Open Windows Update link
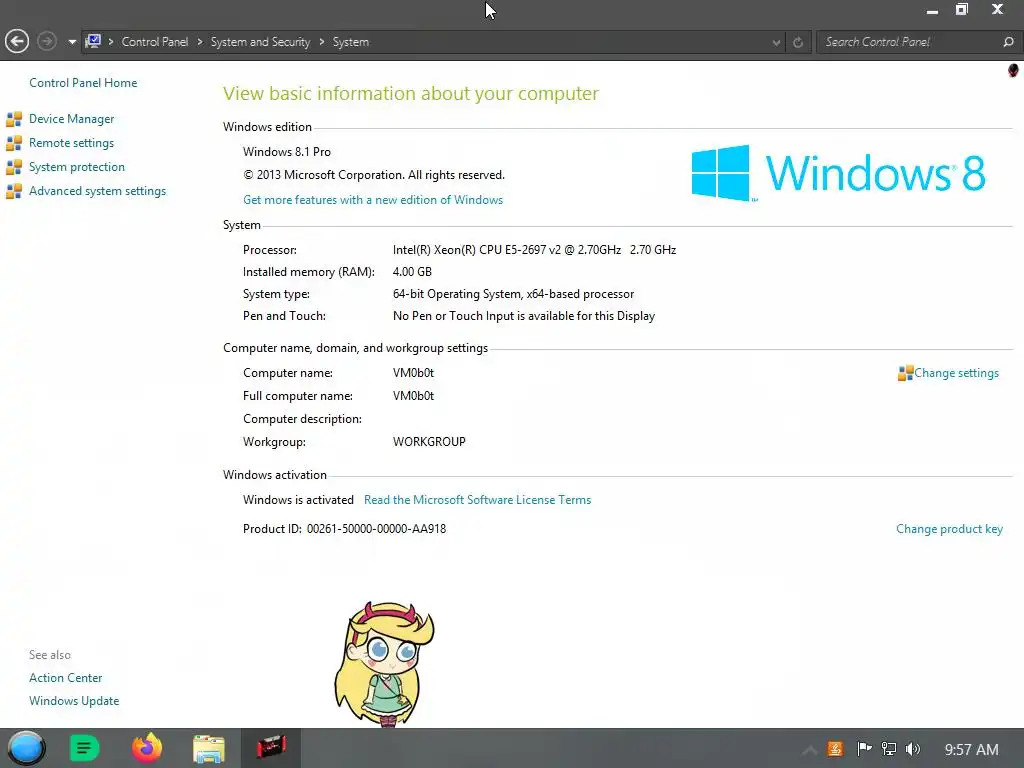Image resolution: width=1024 pixels, height=768 pixels. pyautogui.click(x=74, y=701)
